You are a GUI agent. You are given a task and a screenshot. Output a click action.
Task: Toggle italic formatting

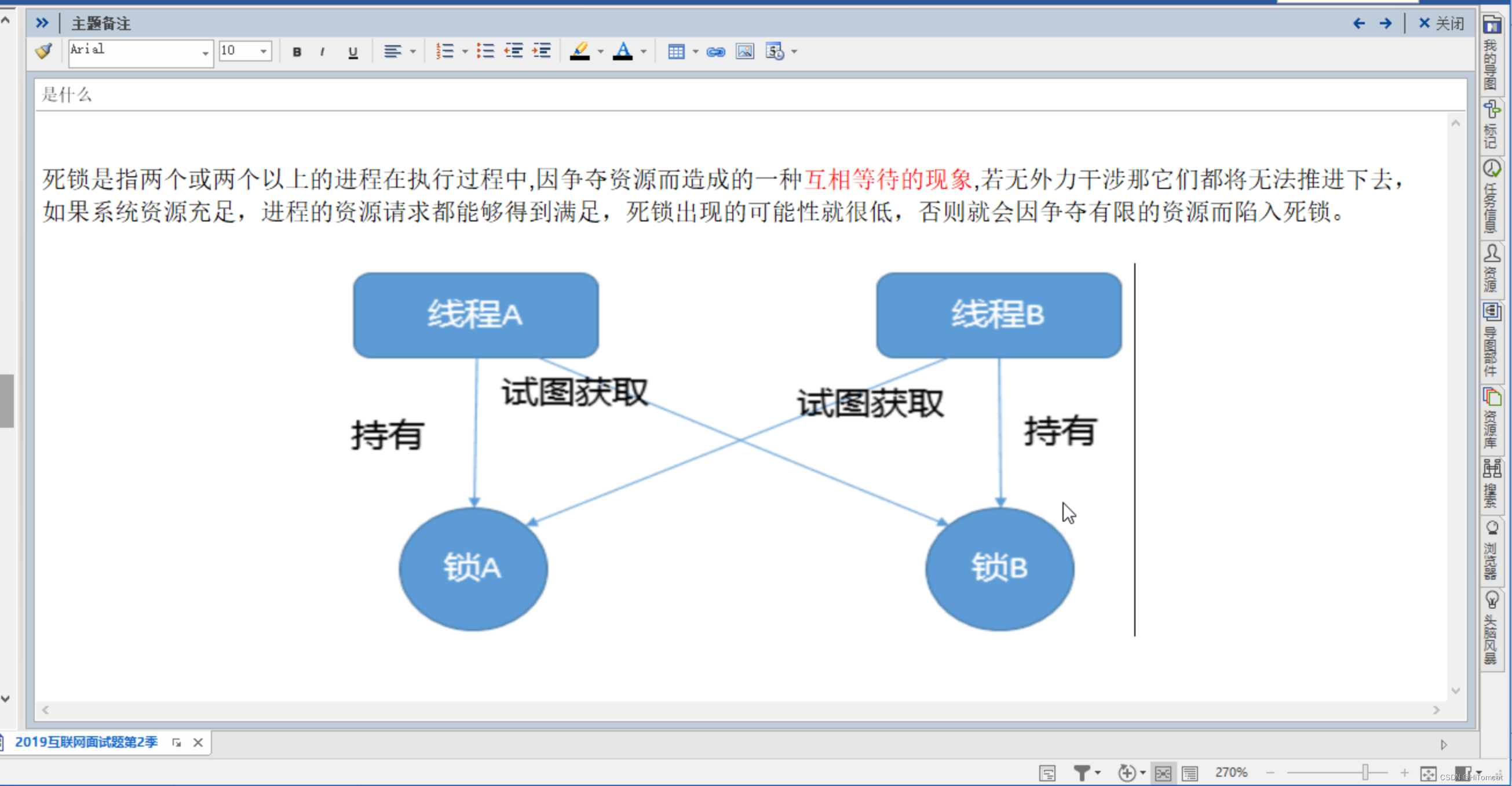click(322, 52)
